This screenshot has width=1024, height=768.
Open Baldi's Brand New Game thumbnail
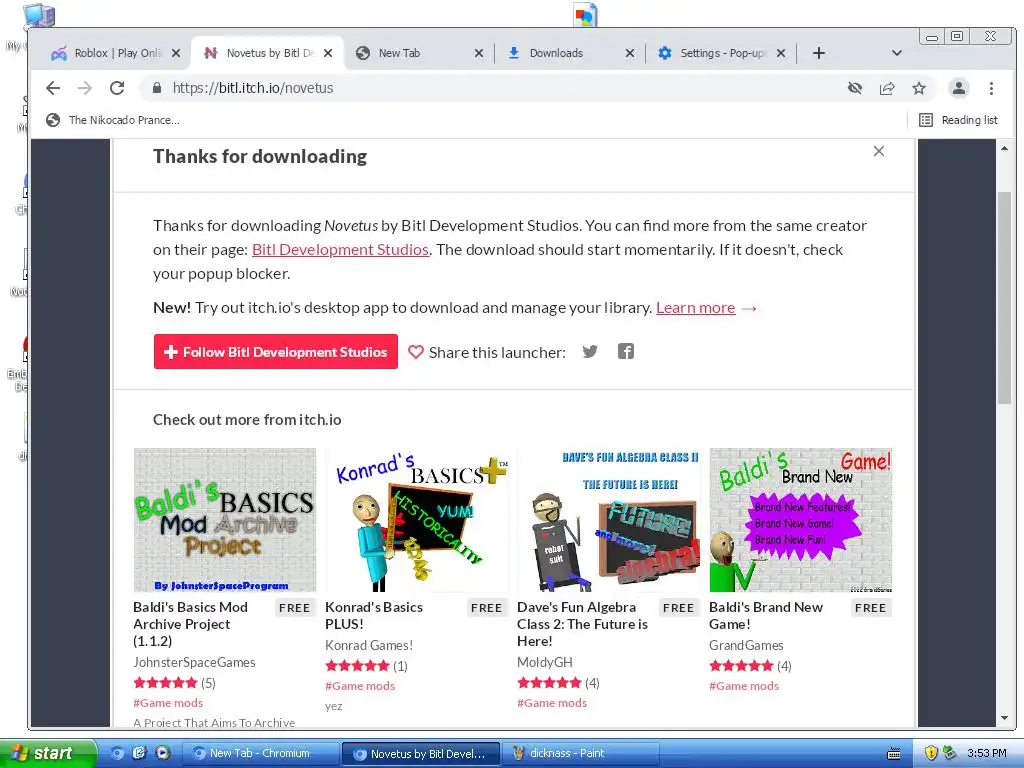801,520
